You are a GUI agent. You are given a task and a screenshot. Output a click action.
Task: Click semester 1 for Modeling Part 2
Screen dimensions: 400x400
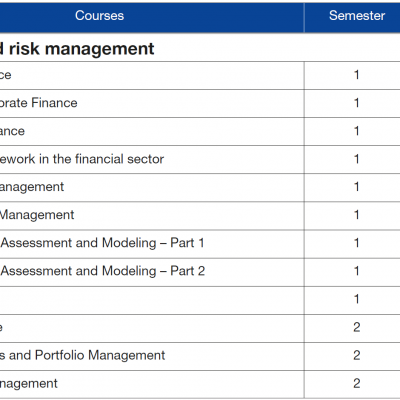[x=357, y=271]
